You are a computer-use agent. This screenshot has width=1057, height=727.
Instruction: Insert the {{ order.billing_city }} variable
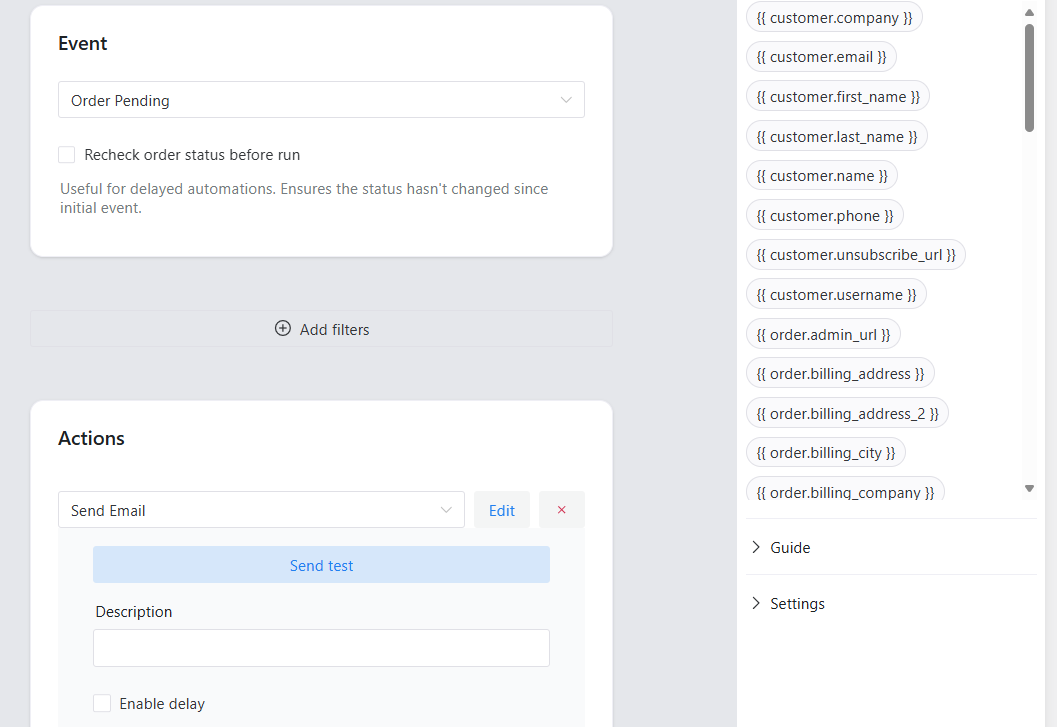(825, 453)
